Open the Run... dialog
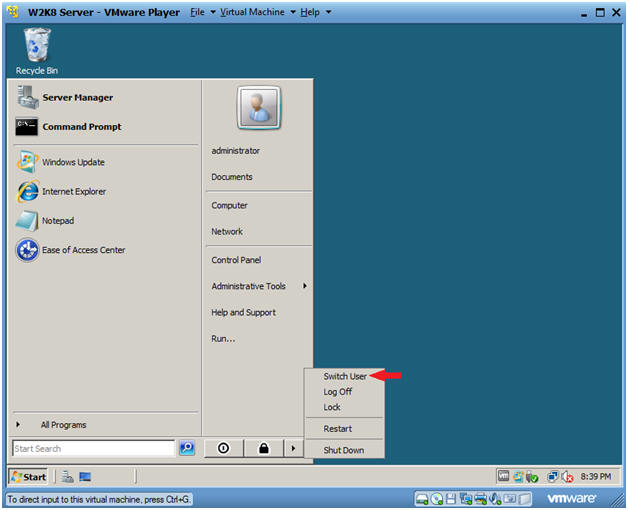 tap(259, 339)
